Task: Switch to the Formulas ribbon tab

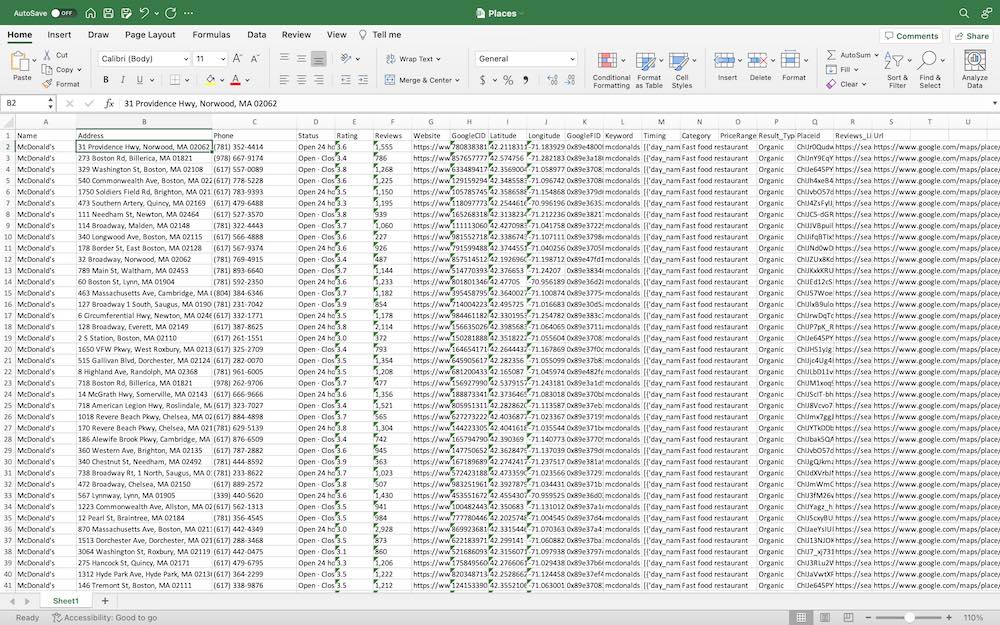Action: (x=212, y=34)
